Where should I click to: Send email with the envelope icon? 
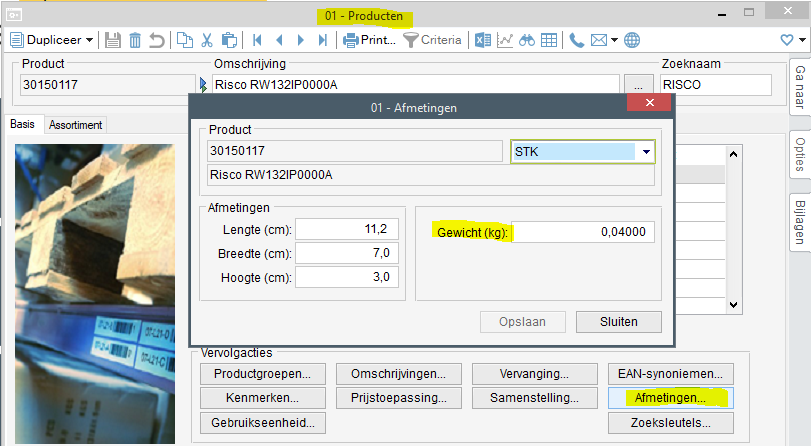pyautogui.click(x=599, y=40)
